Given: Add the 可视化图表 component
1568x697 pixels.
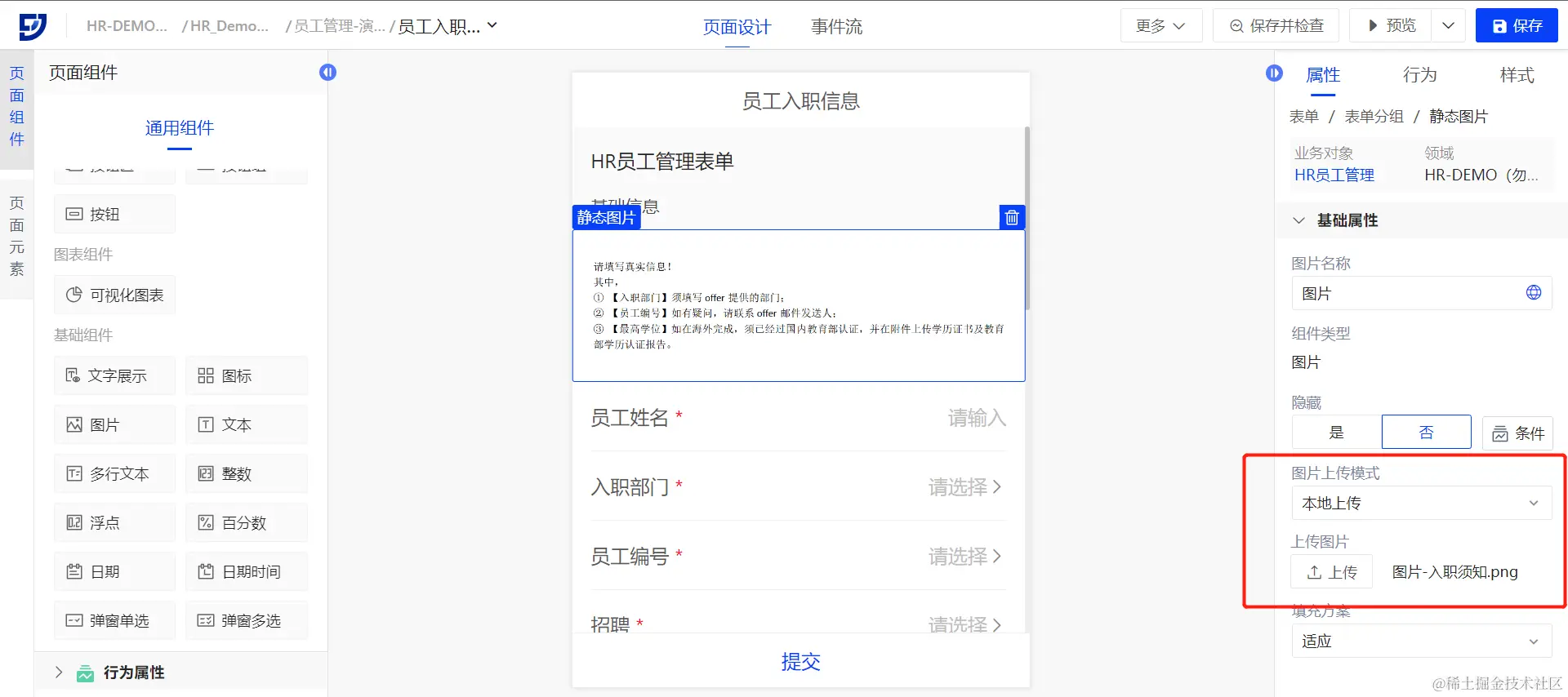Looking at the screenshot, I should (114, 295).
